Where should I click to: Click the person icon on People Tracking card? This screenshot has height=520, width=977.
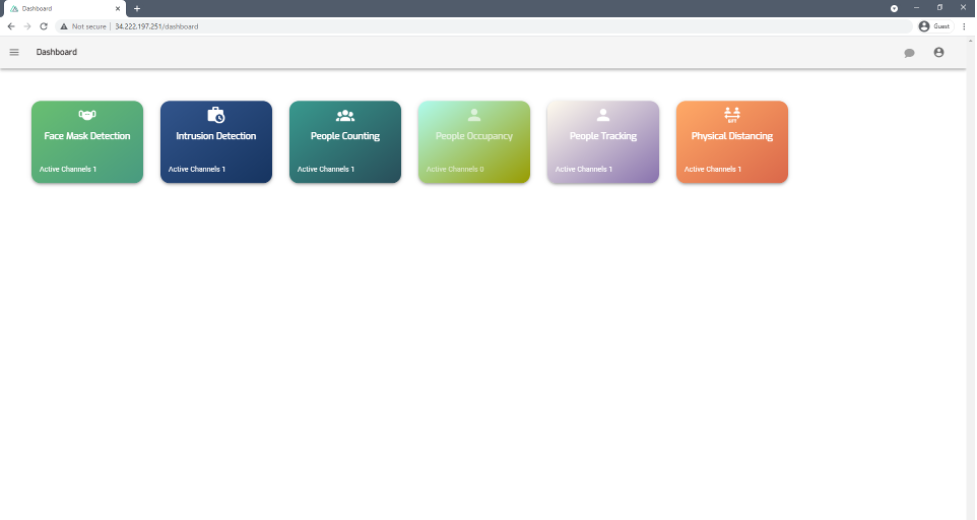(x=603, y=115)
